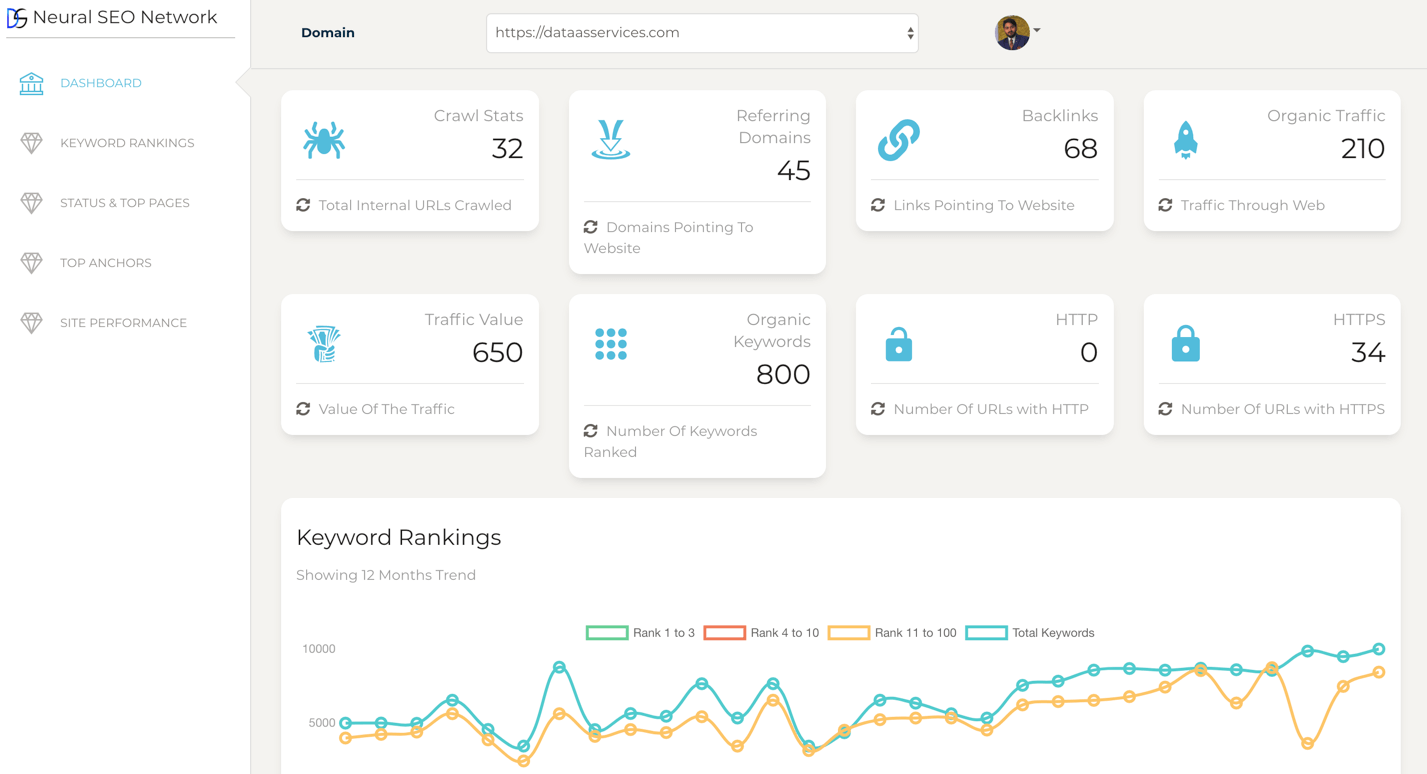Viewport: 1427px width, 774px height.
Task: Click the green Rank 1 to 3 swatch
Action: click(607, 633)
